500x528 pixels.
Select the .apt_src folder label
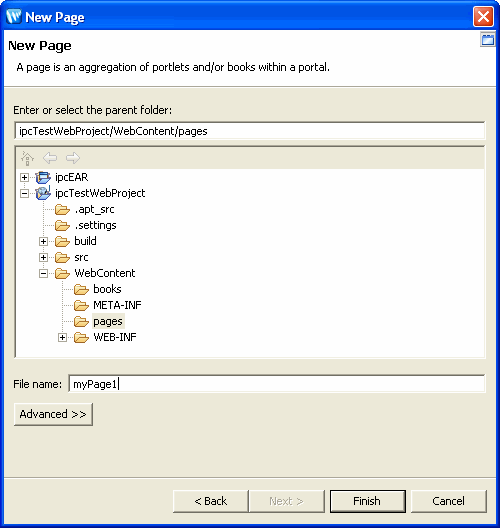click(94, 209)
